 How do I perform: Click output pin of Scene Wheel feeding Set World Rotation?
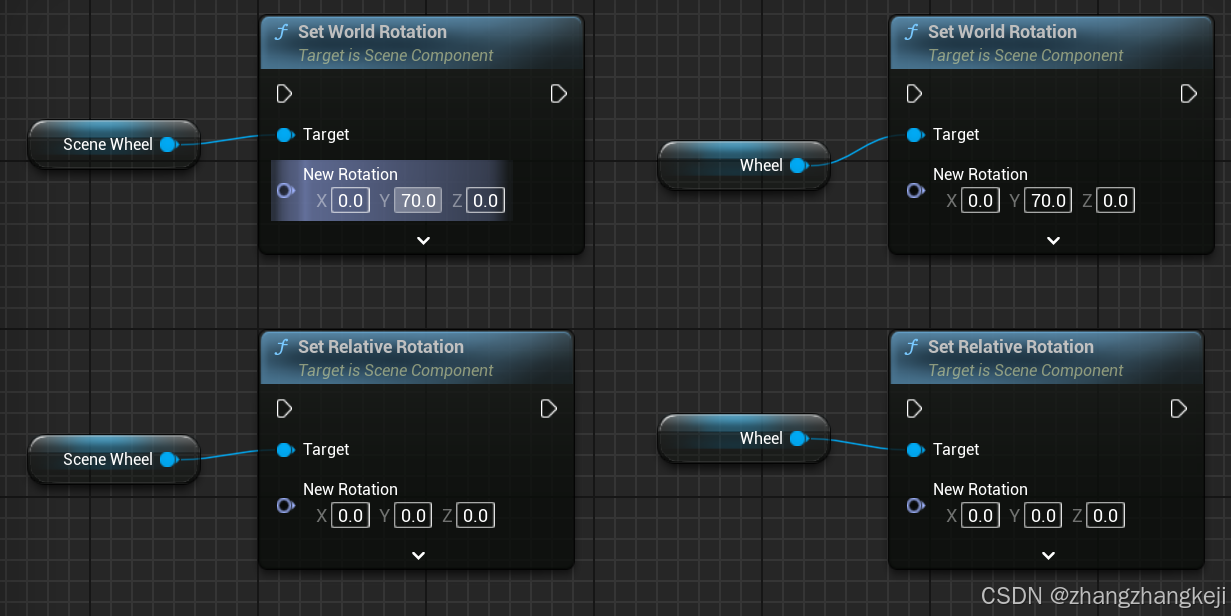point(169,145)
